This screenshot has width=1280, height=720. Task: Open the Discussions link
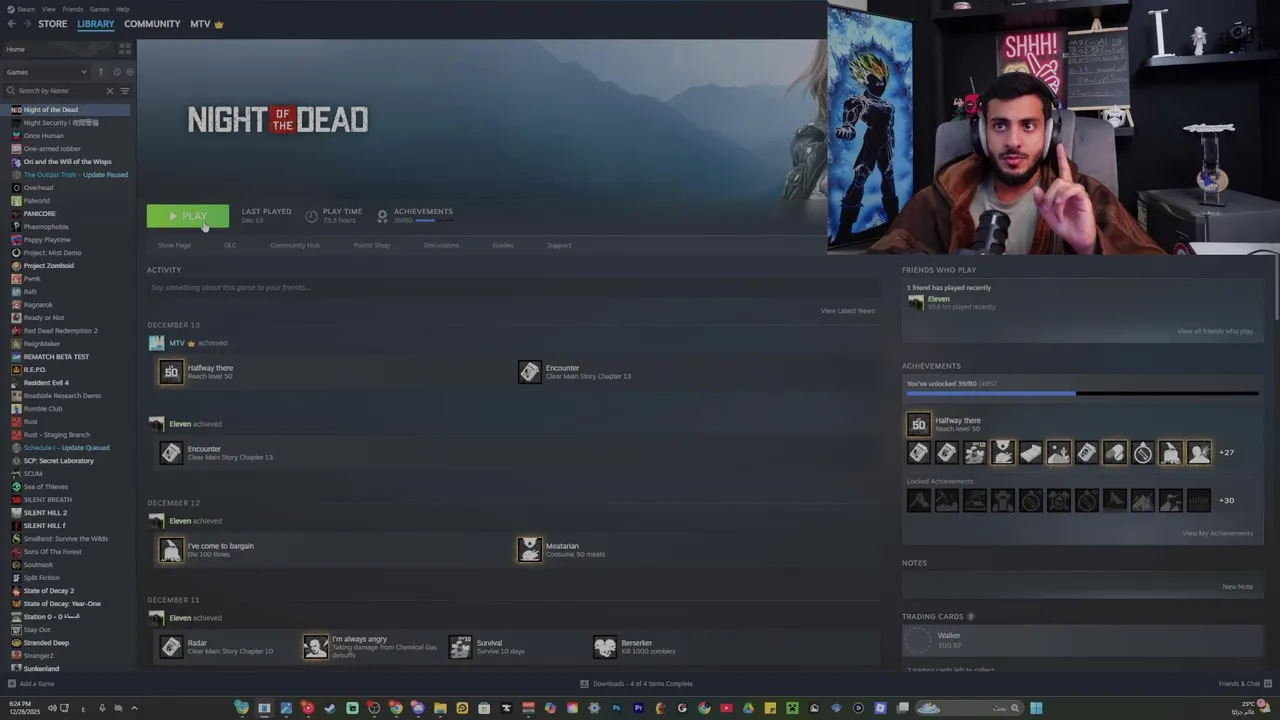pos(441,245)
